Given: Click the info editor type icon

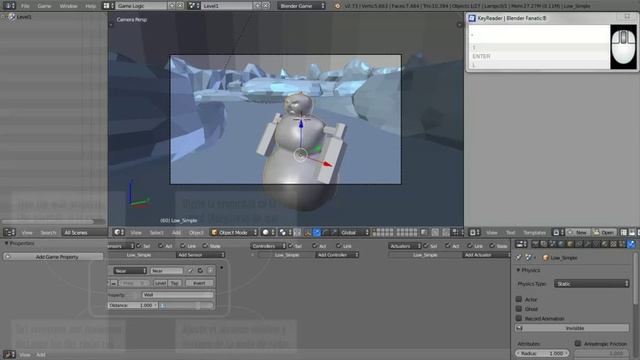Looking at the screenshot, I should [x=9, y=6].
